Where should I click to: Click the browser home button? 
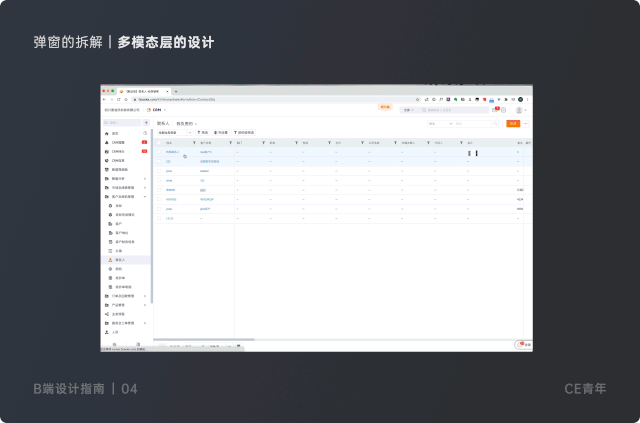click(x=126, y=99)
